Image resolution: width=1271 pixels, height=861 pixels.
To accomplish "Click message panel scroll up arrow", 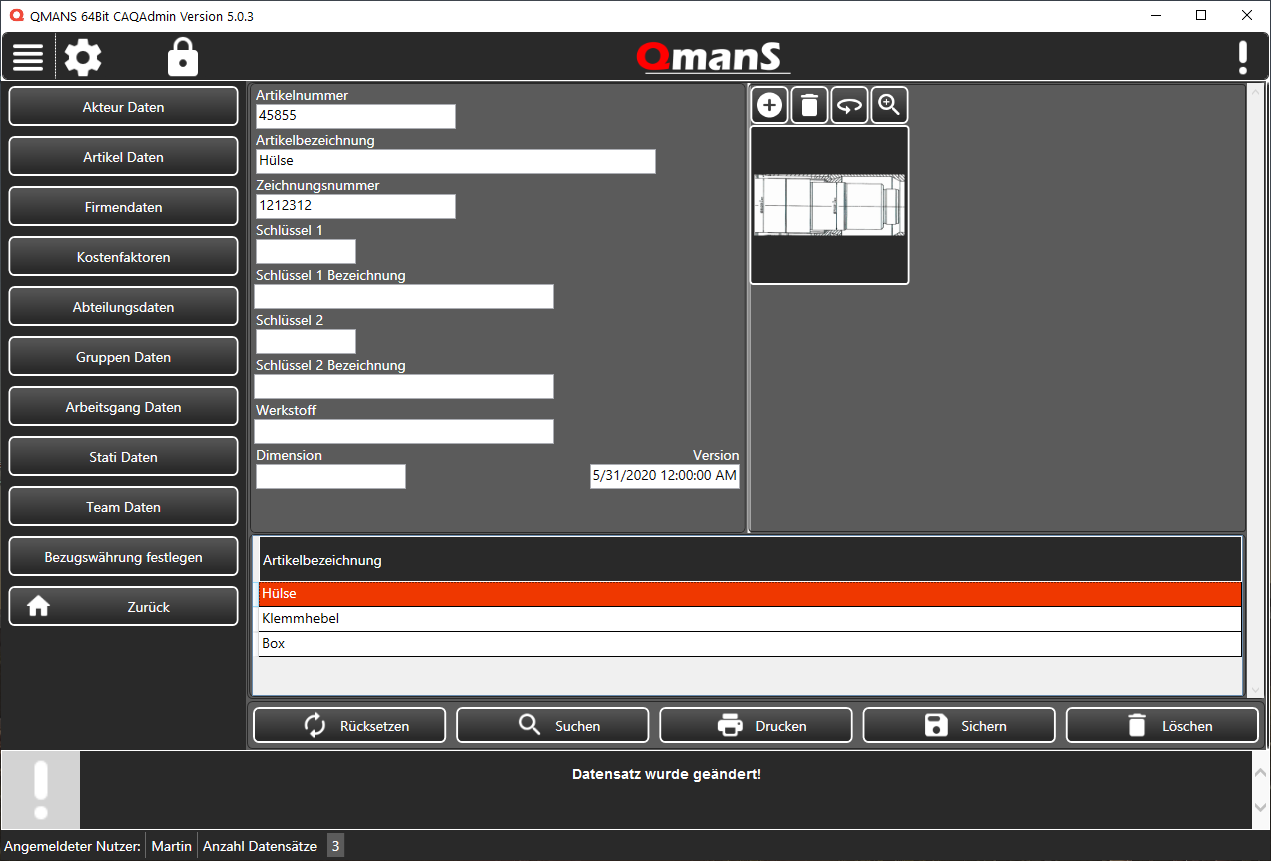I will point(1262,773).
